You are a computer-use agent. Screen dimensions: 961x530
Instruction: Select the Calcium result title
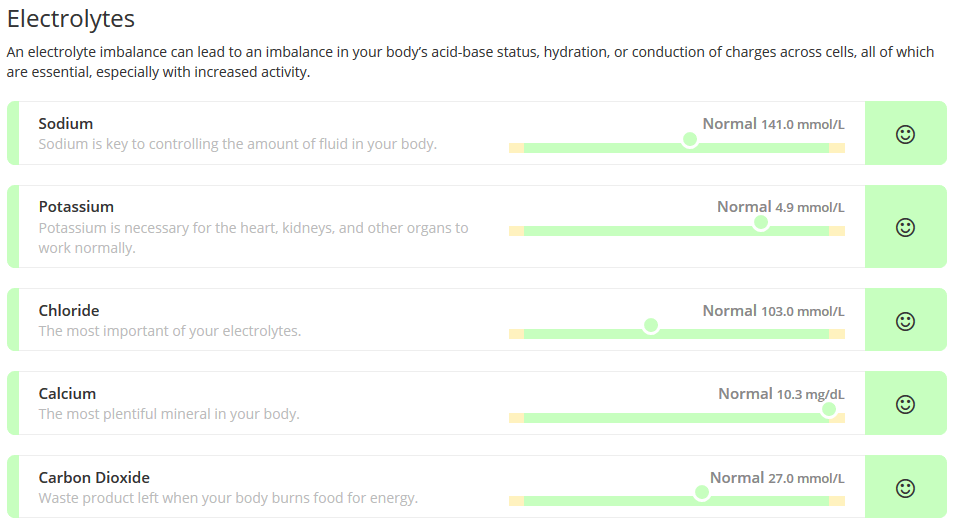point(67,394)
